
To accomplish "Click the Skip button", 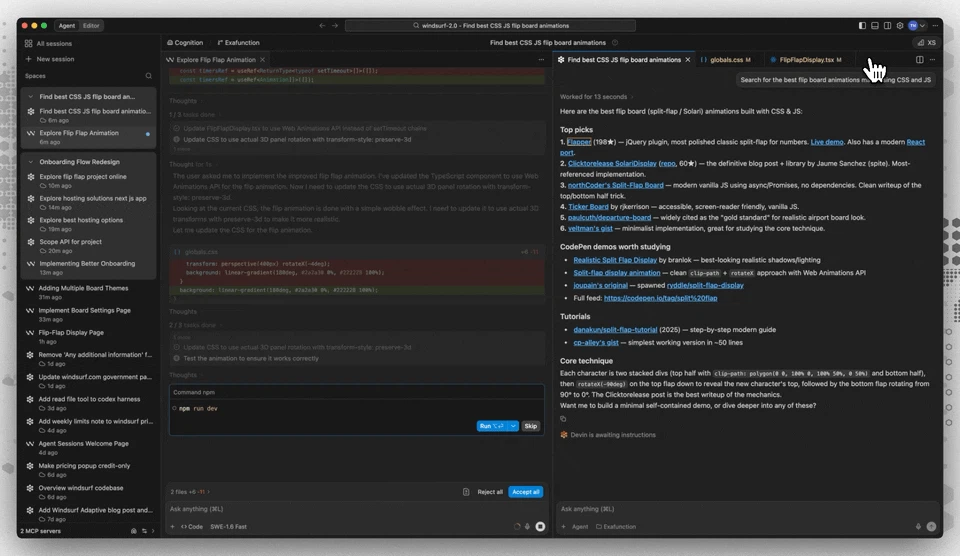I will [x=531, y=426].
